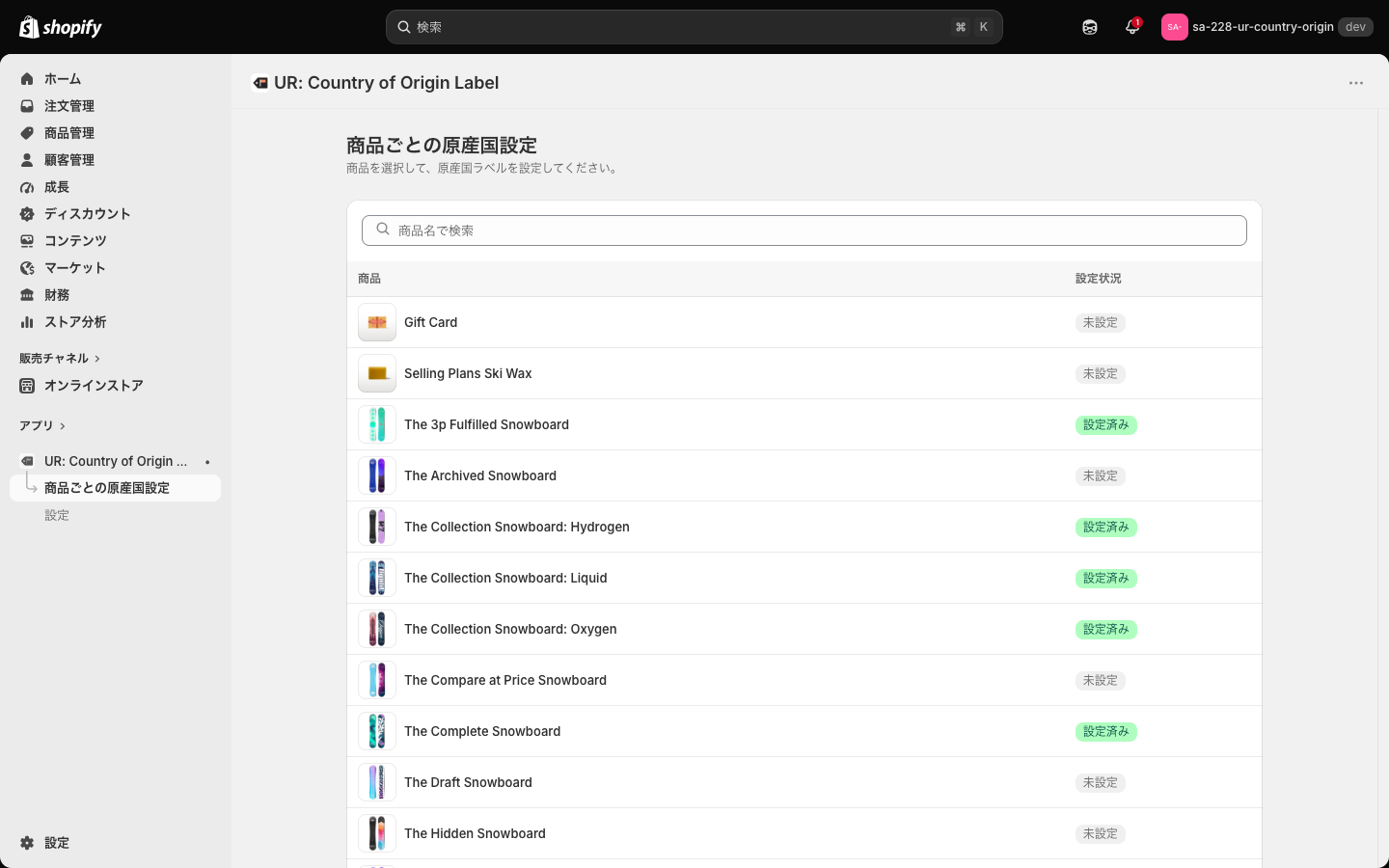Open the notifications bell
This screenshot has height=868, width=1389.
[1132, 27]
